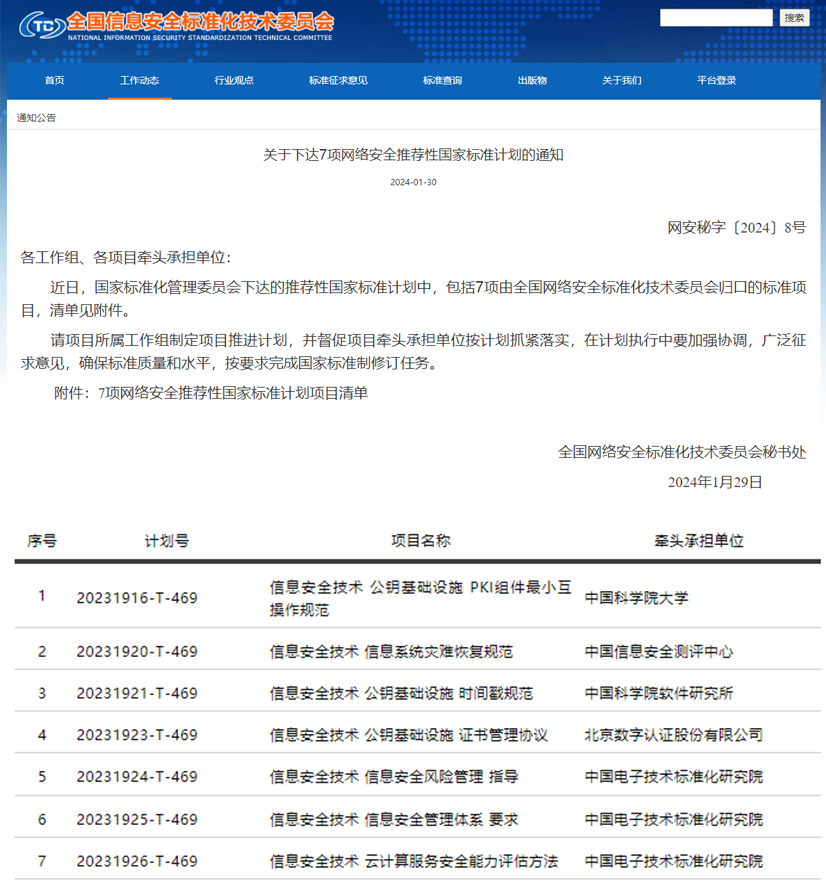Click the unit 中国科学院大学

pos(637,598)
